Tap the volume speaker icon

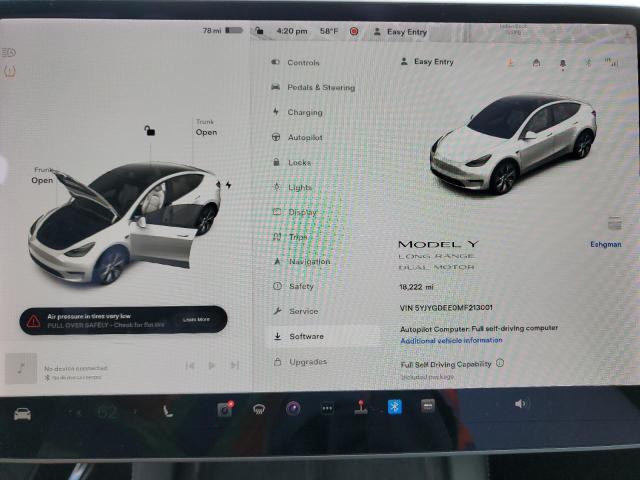coord(521,404)
